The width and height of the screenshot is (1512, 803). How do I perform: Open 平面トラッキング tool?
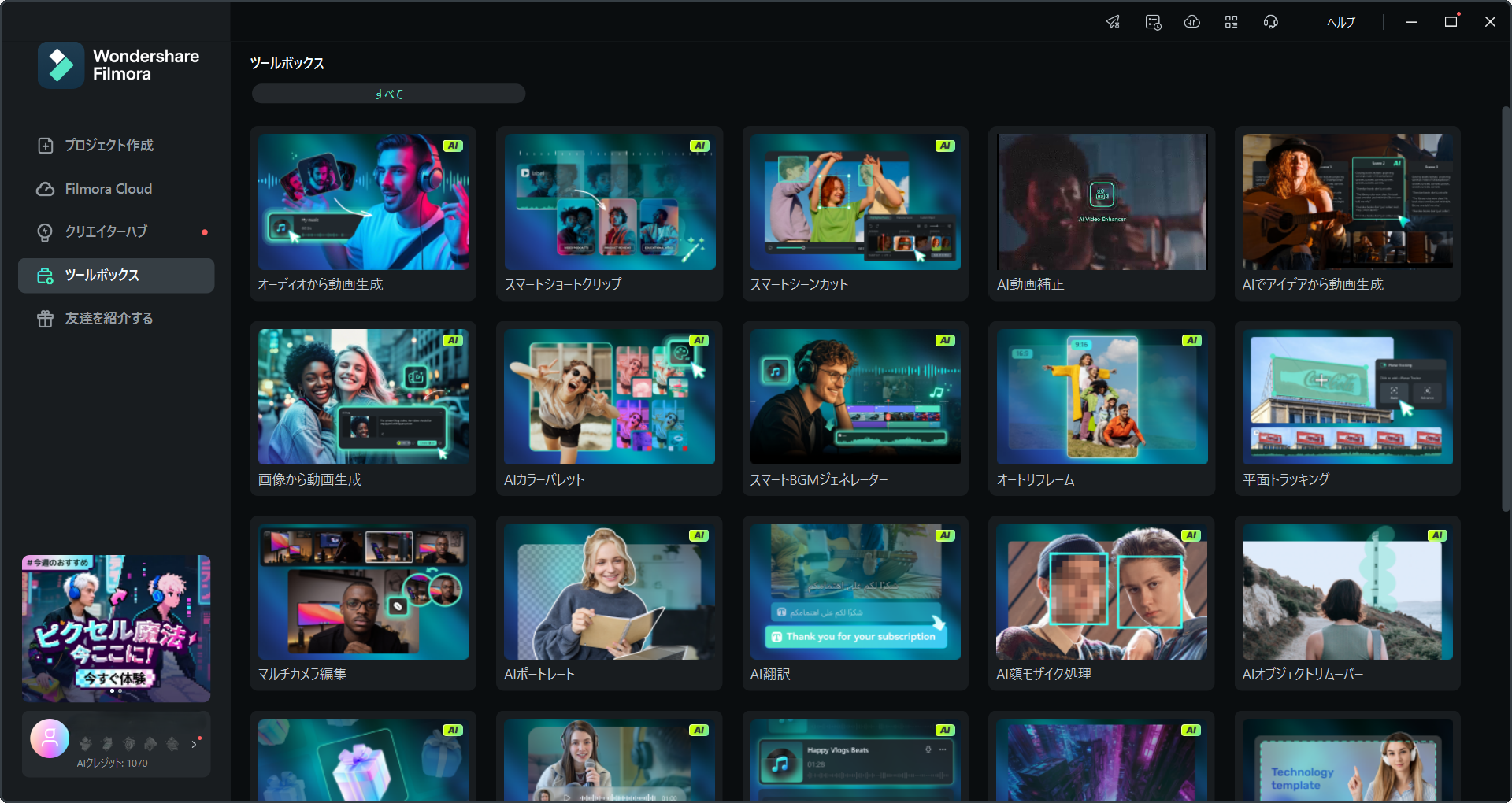pyautogui.click(x=1347, y=409)
